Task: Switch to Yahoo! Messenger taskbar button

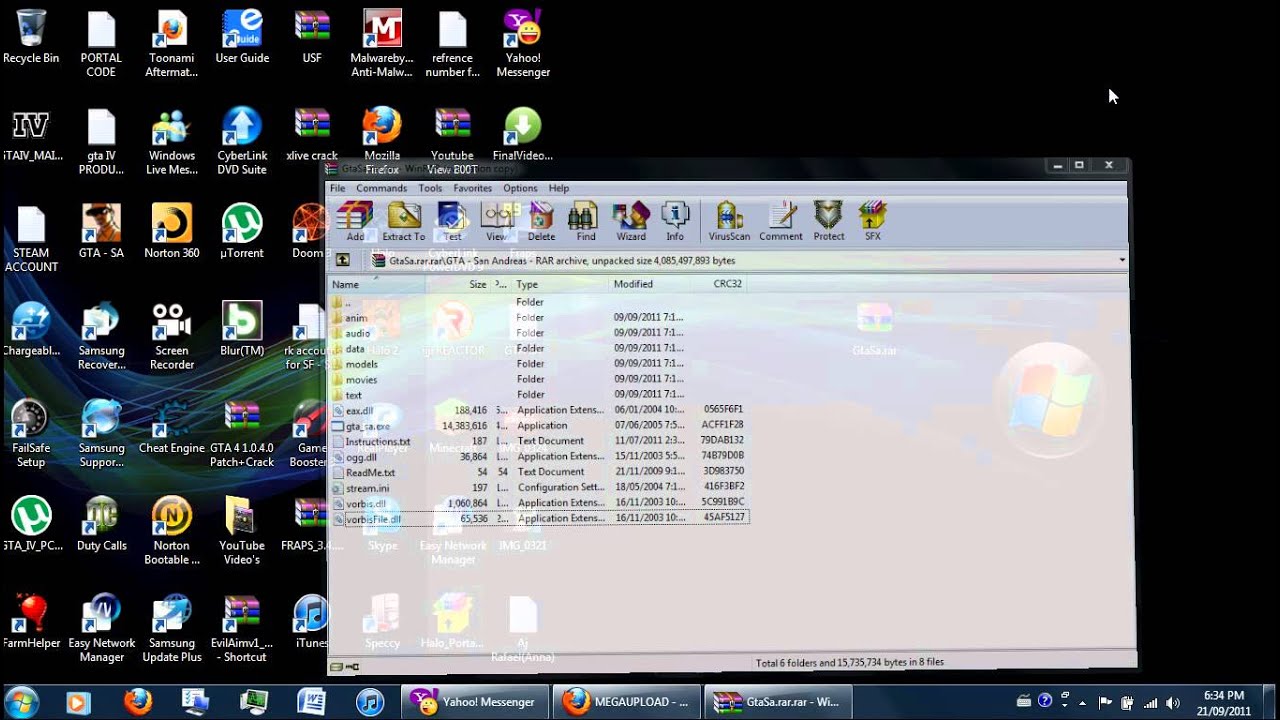Action: (476, 702)
